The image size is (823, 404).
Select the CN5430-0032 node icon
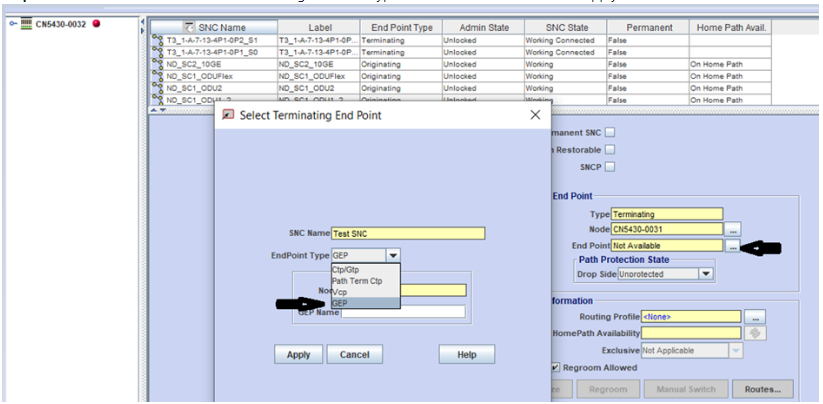pos(26,24)
